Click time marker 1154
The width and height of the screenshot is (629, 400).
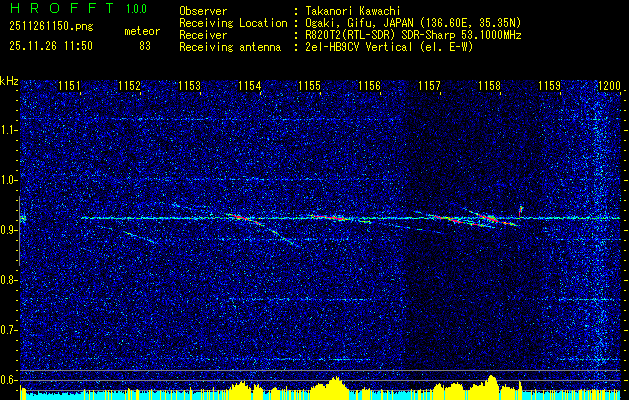click(250, 85)
